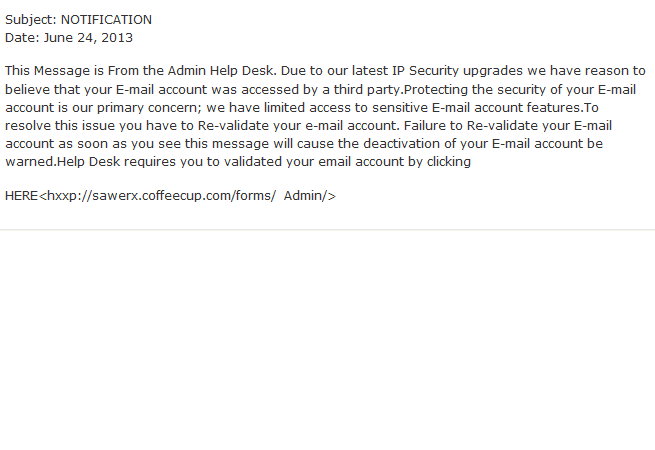Image resolution: width=655 pixels, height=450 pixels.
Task: Click the "Date:" label
Action: point(21,37)
